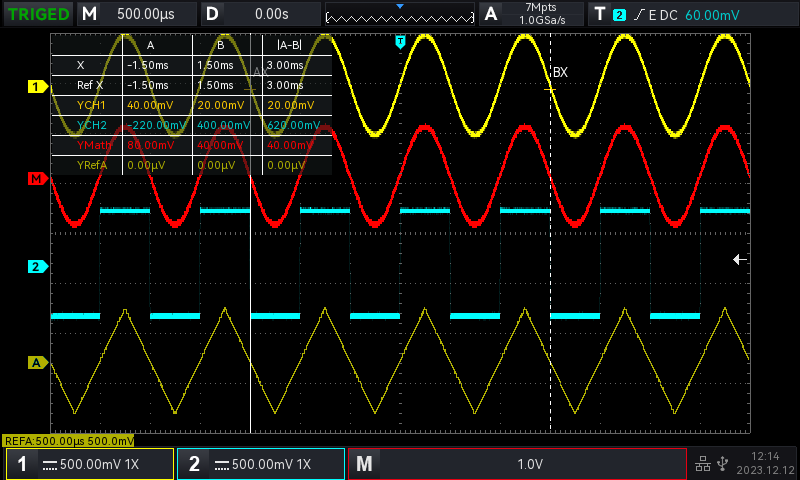Viewport: 800px width, 480px height.
Task: Click the trigger level arrow on right edge
Action: 740,260
